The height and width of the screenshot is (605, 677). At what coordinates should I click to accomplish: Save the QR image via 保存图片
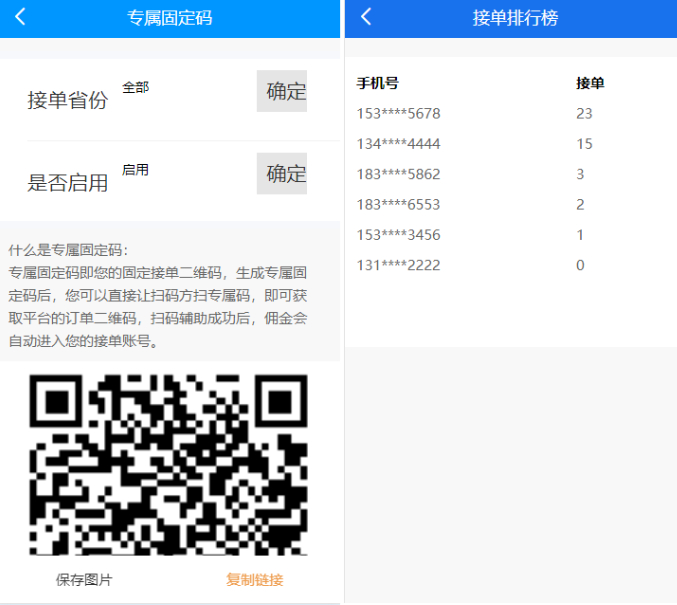point(84,580)
